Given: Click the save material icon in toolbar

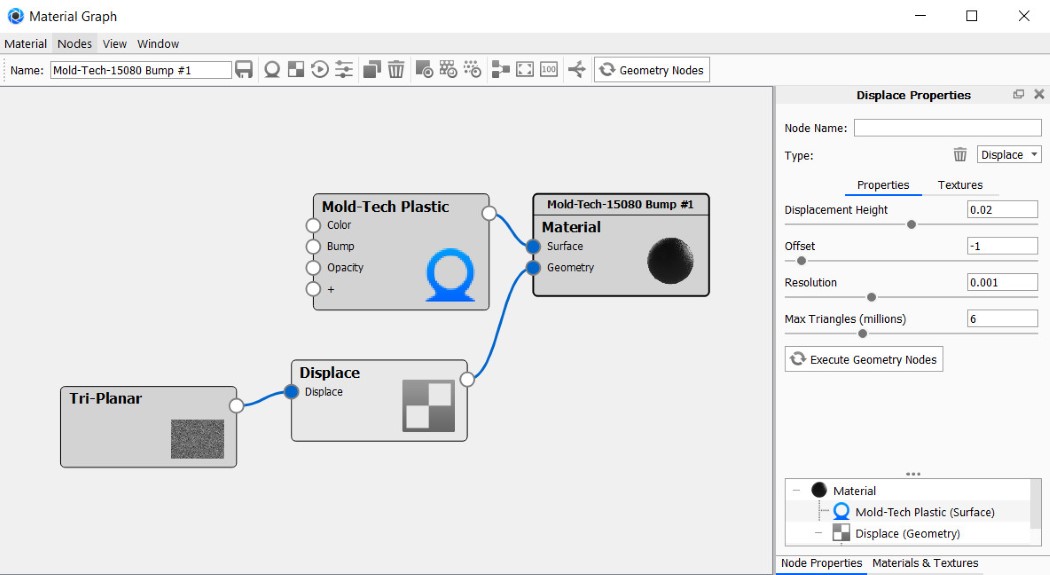Looking at the screenshot, I should (x=244, y=70).
